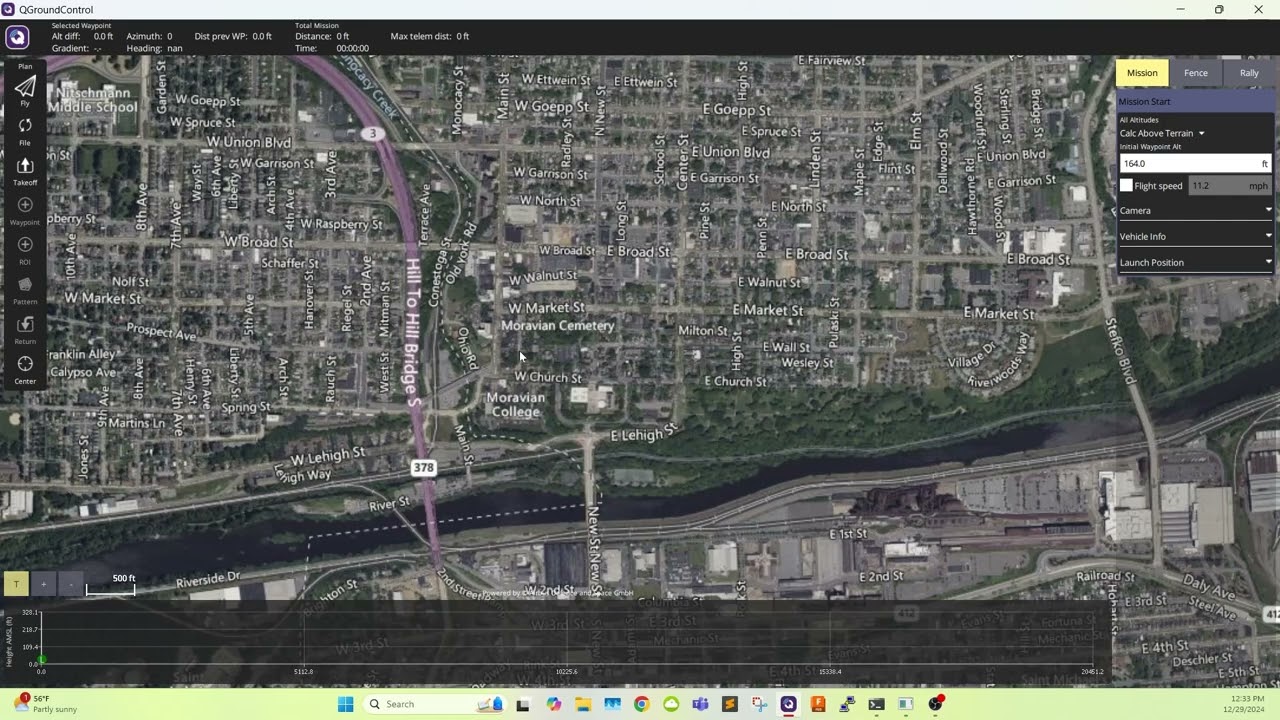Switch to the Fly view

click(25, 91)
